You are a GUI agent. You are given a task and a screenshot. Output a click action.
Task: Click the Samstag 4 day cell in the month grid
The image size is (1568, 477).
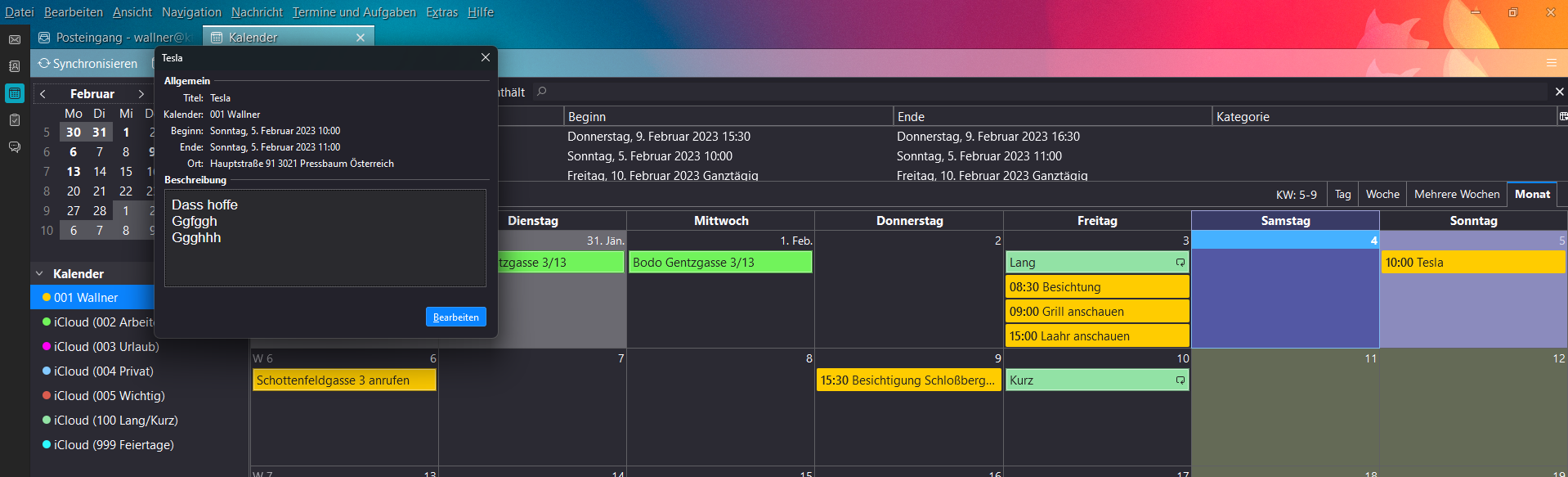[x=1285, y=290]
